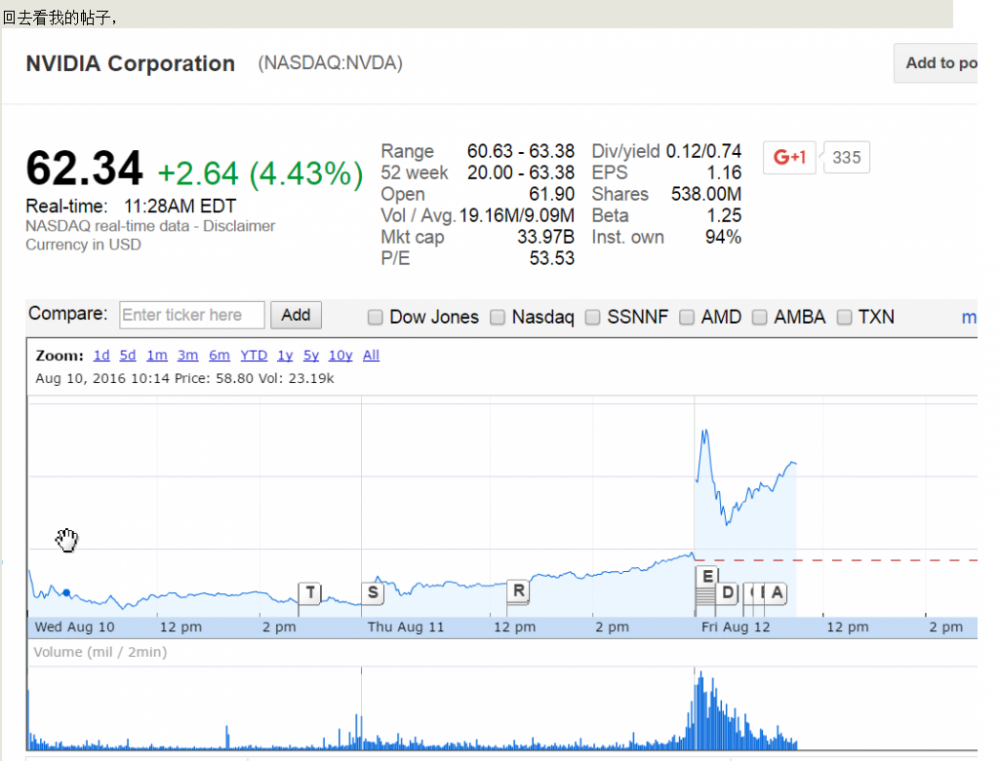
Task: Select the R news marker on chart
Action: click(x=518, y=591)
